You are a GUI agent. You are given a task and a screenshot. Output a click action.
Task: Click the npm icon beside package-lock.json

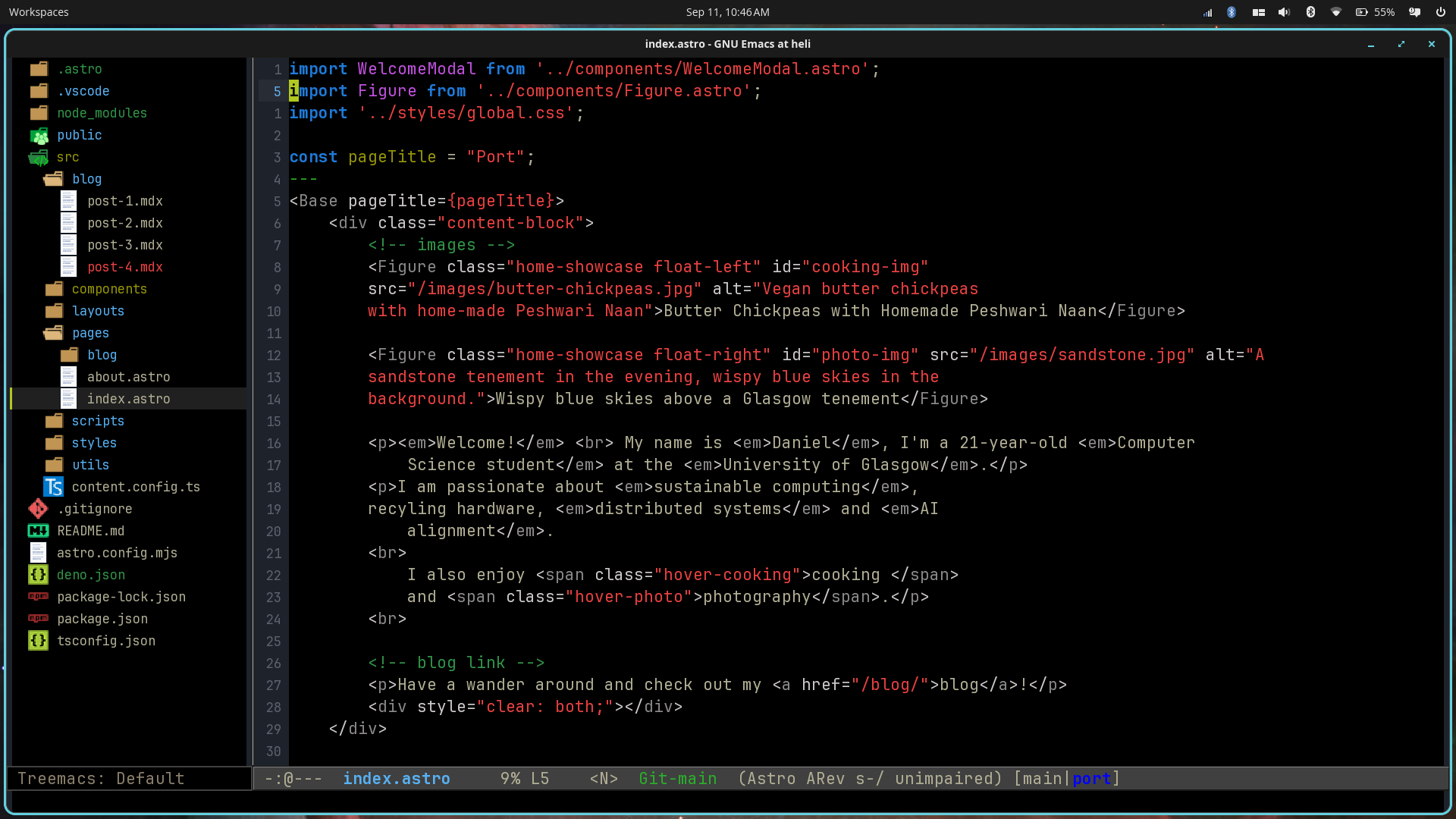click(x=38, y=597)
